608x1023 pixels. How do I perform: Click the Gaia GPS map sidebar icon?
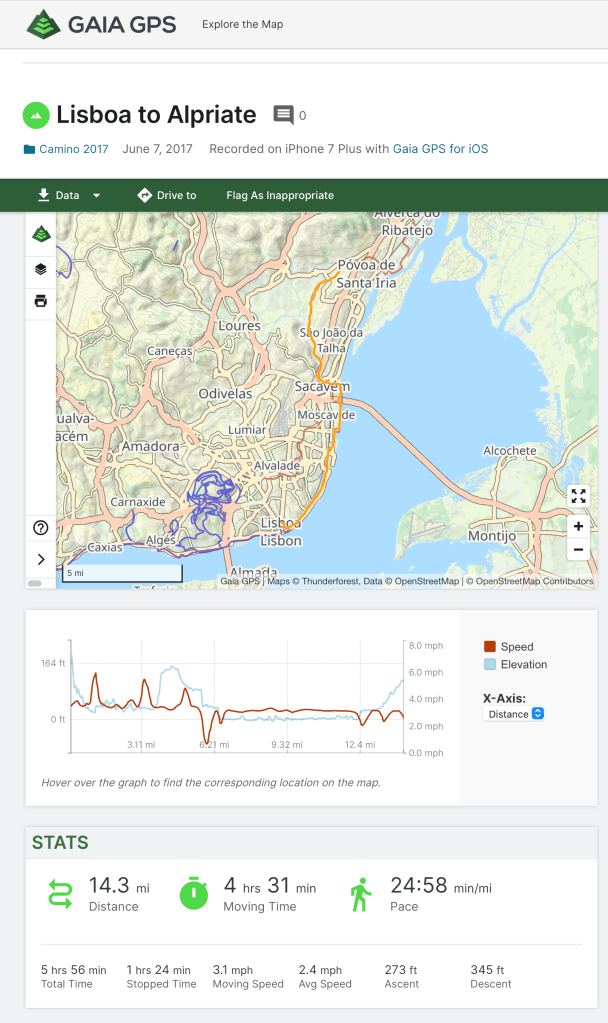point(41,234)
